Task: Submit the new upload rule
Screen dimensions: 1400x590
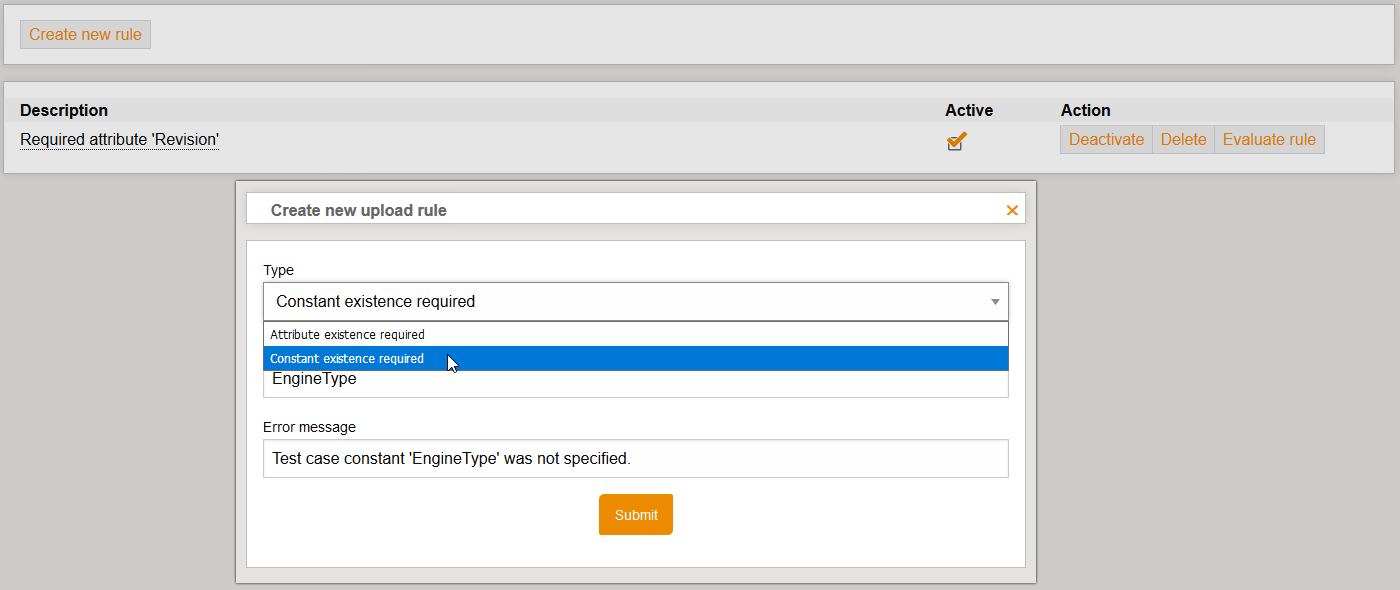Action: pos(636,515)
